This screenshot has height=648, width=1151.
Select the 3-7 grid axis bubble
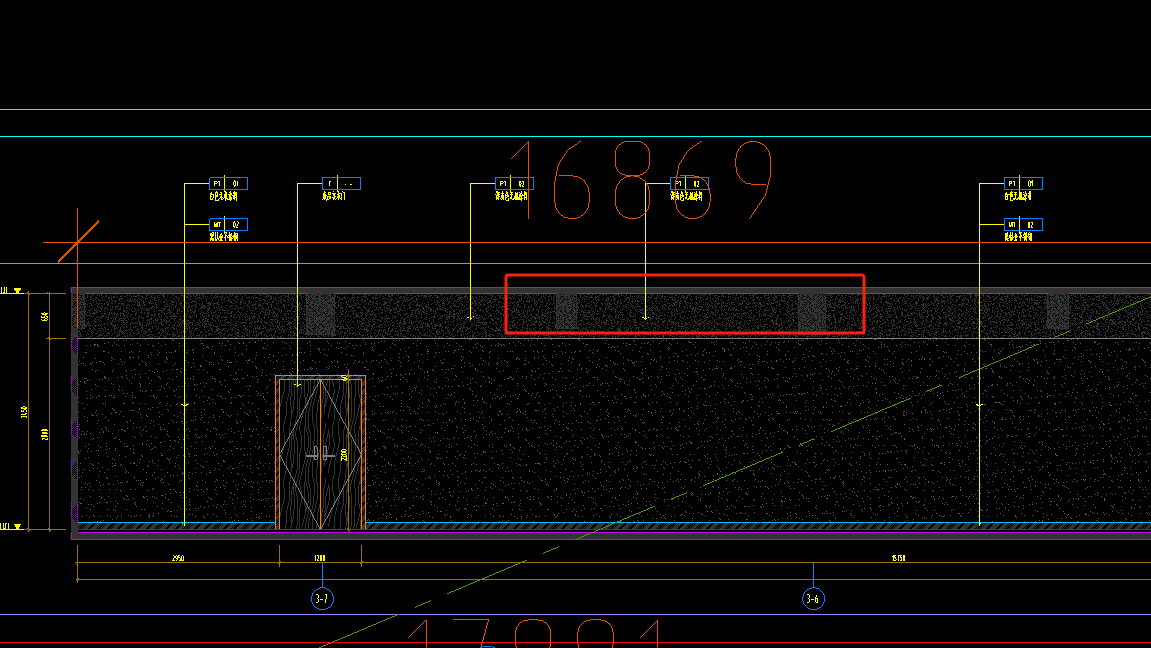tap(322, 599)
